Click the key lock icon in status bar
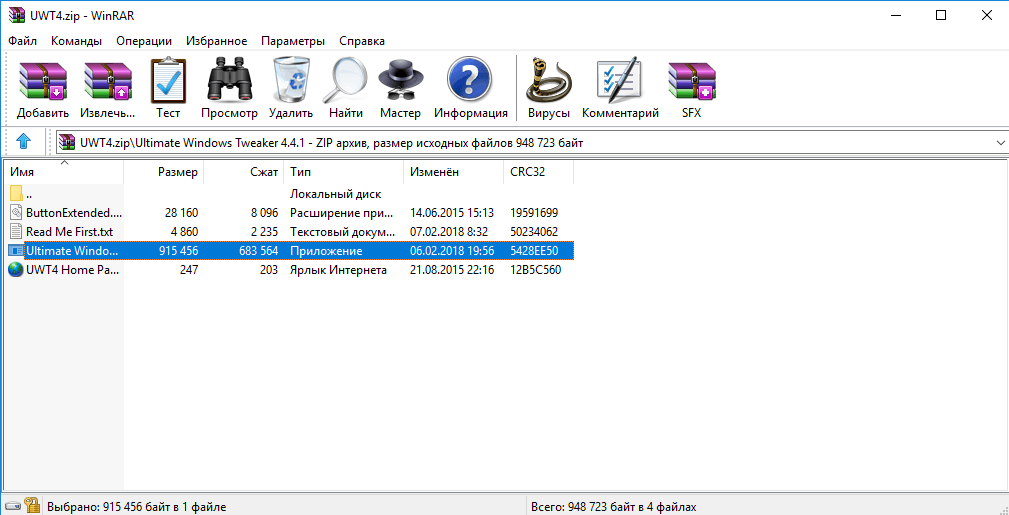 point(32,505)
